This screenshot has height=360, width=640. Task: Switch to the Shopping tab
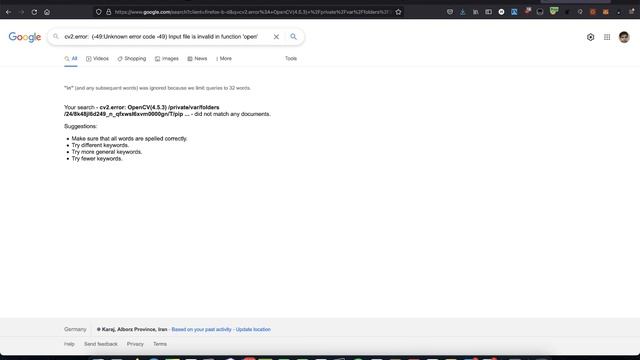[131, 59]
